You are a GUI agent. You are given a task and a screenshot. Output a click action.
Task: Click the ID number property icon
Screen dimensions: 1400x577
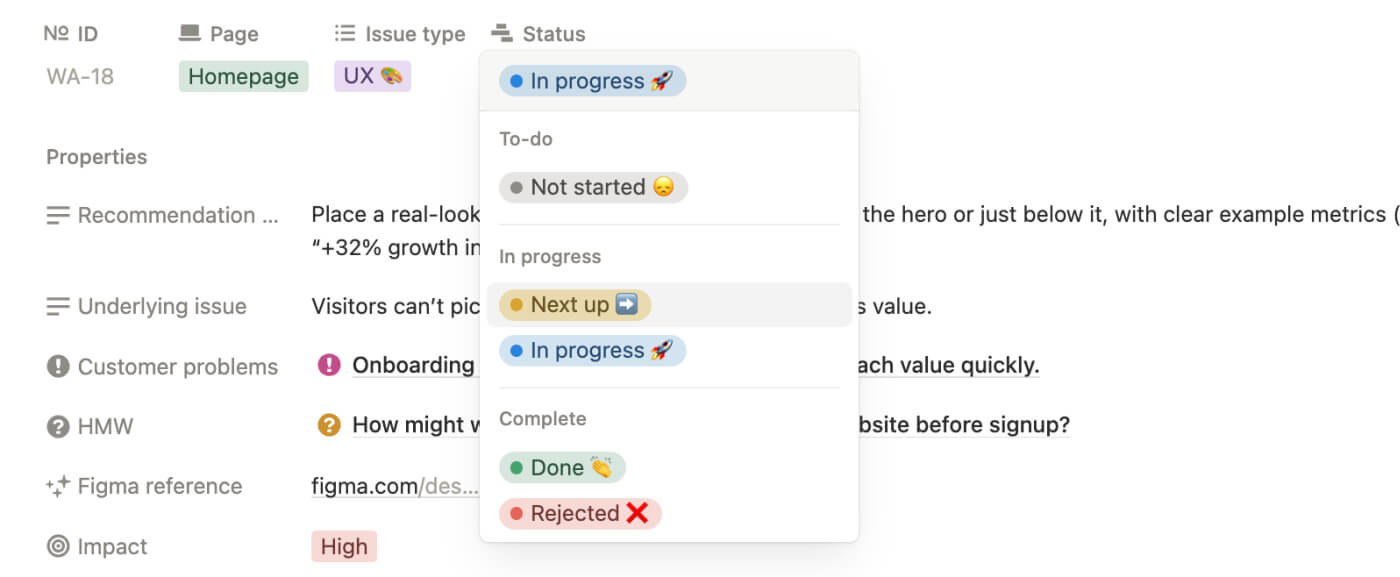click(56, 33)
